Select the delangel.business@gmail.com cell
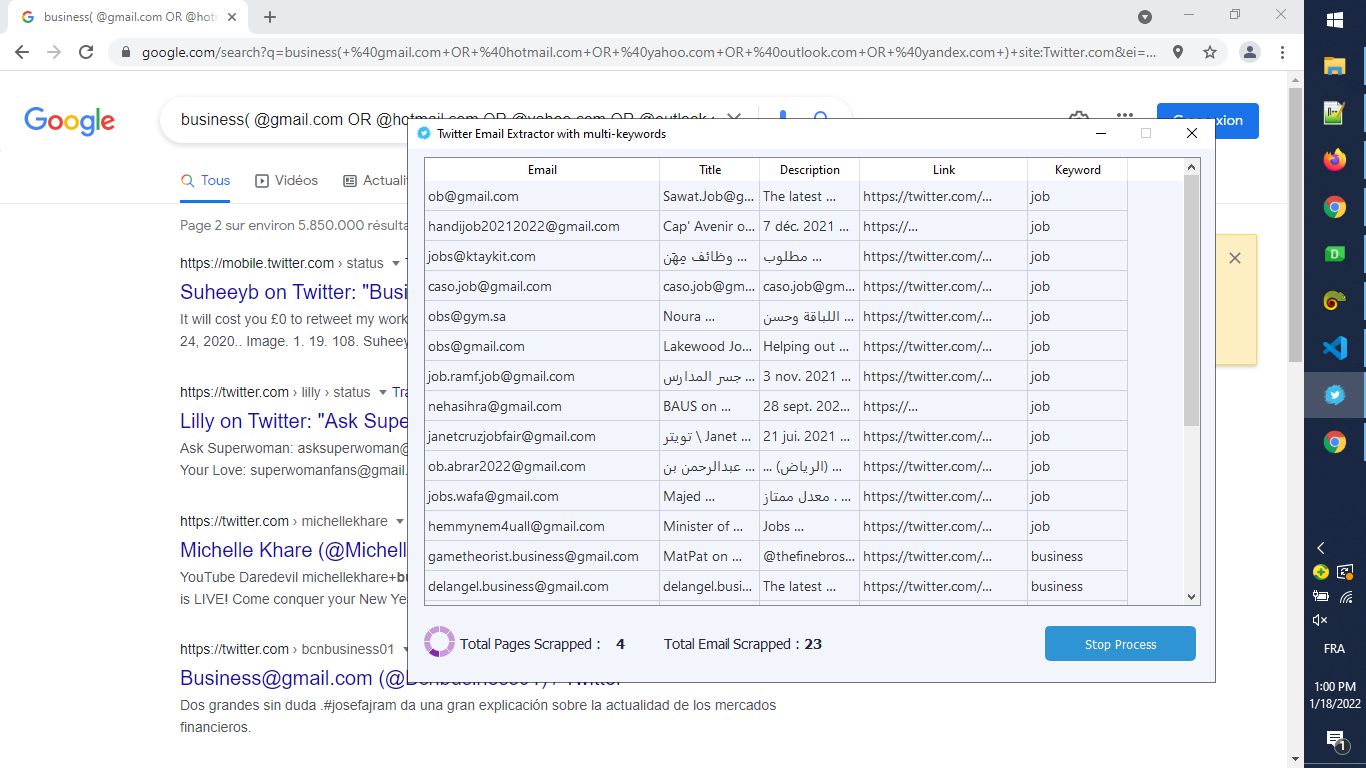 coord(542,586)
